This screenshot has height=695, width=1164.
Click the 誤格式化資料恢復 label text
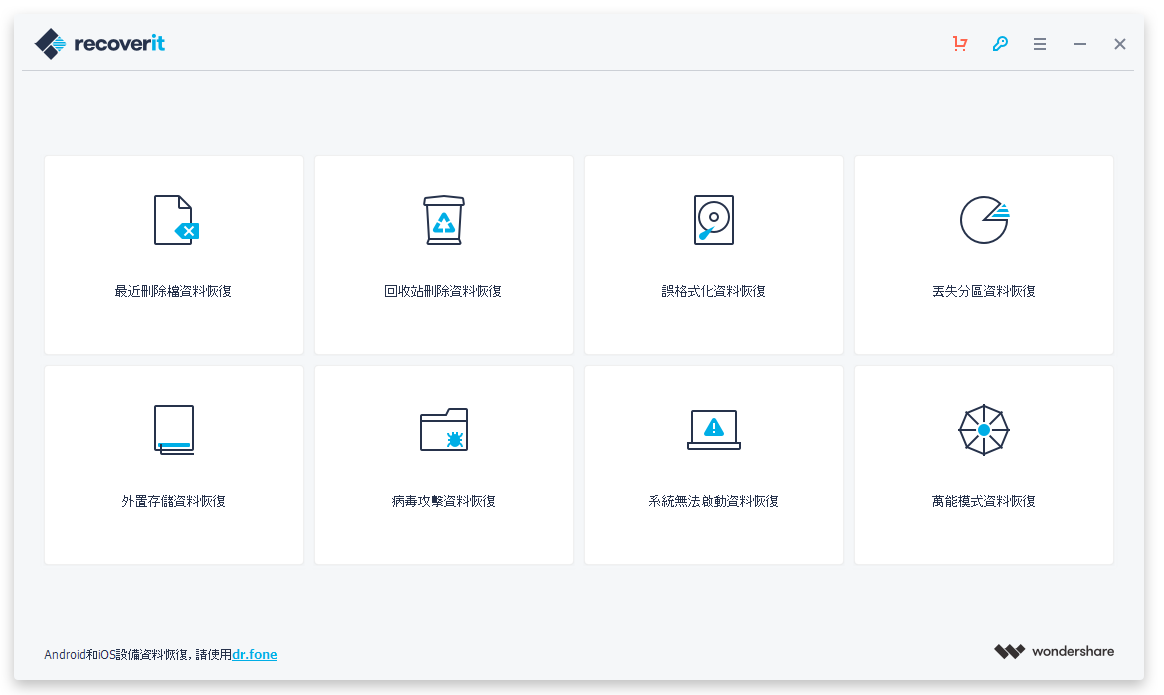713,293
